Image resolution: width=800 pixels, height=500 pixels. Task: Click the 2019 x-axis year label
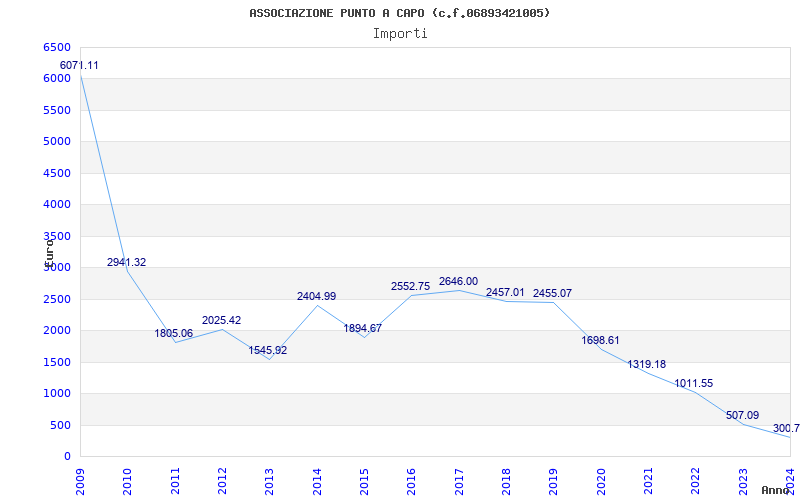(x=554, y=482)
